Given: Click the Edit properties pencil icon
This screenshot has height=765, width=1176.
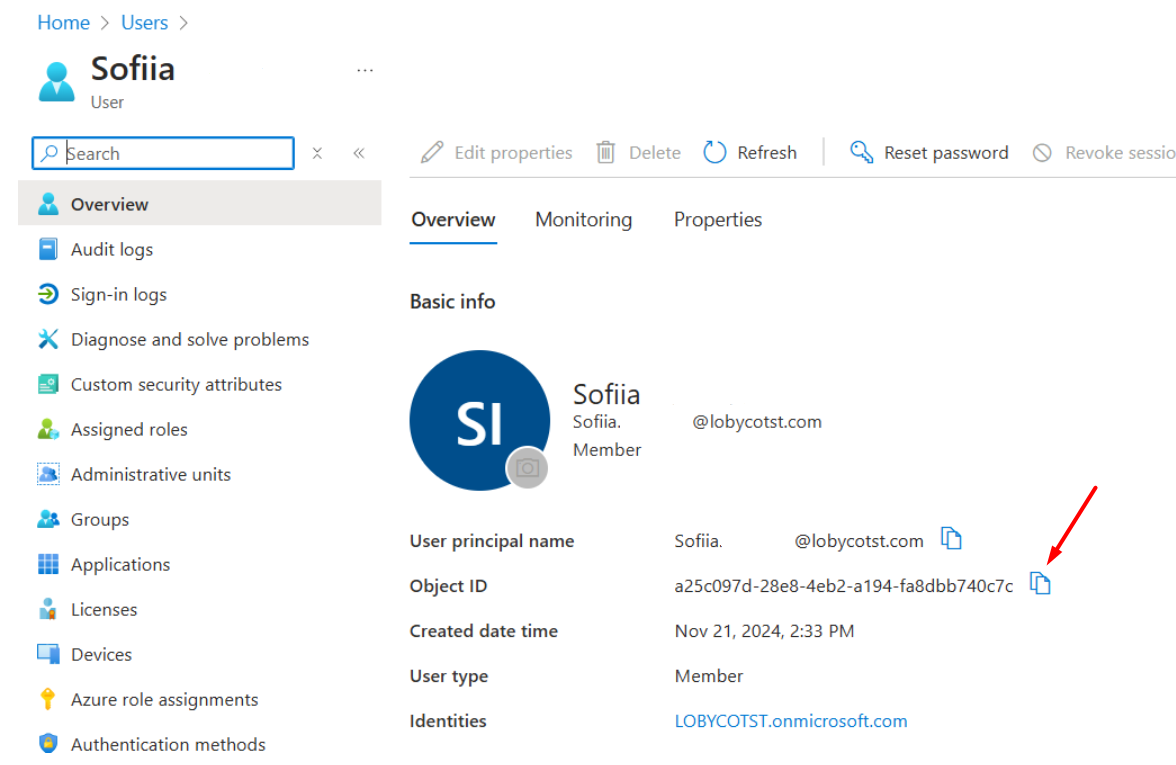Looking at the screenshot, I should point(432,152).
